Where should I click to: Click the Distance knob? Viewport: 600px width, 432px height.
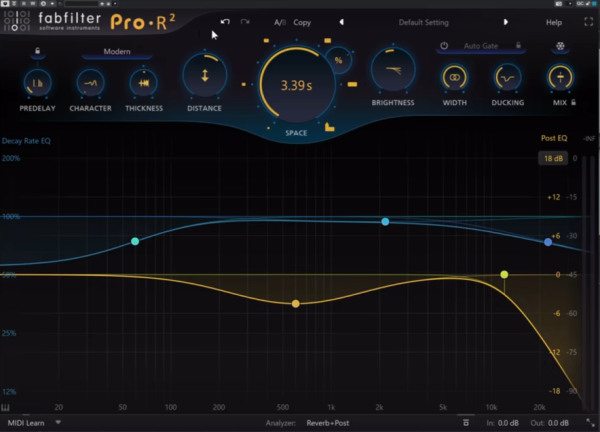pos(205,75)
